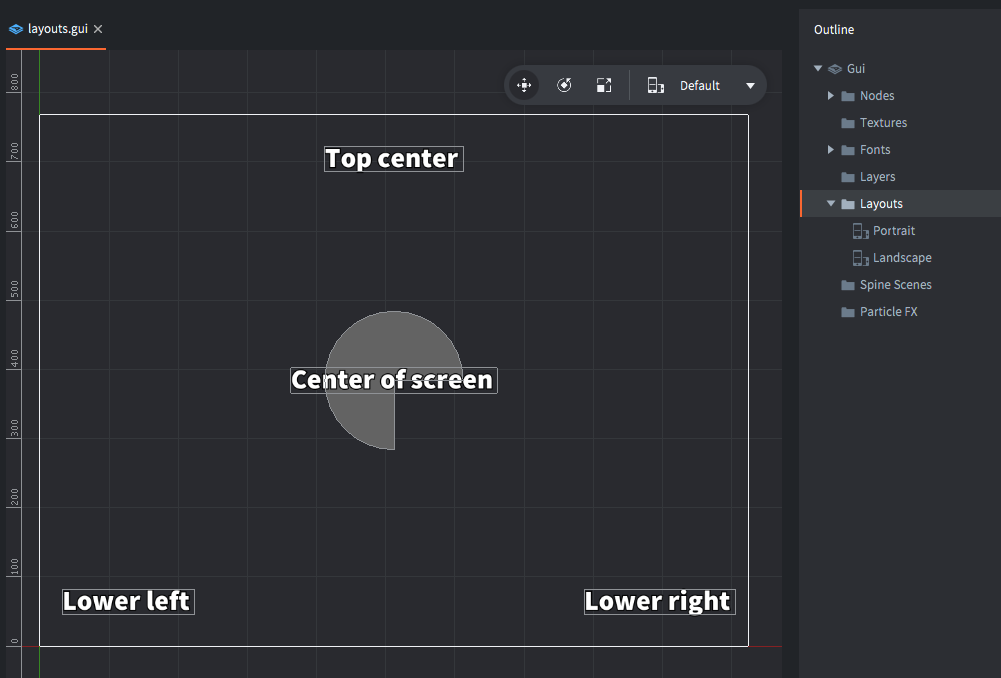Click the Landscape phone icon in Outline
This screenshot has height=678, width=1001.
click(860, 257)
